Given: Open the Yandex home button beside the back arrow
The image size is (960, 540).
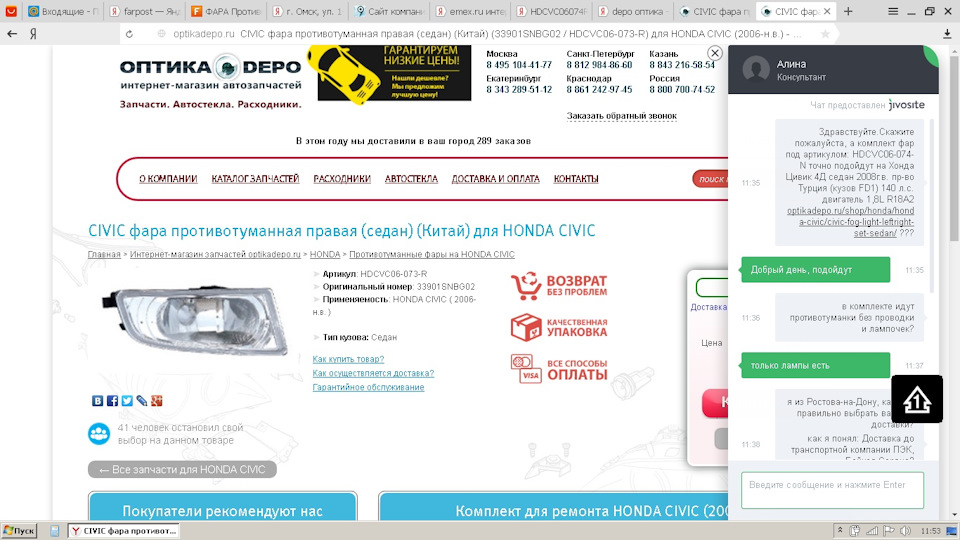Looking at the screenshot, I should point(34,34).
